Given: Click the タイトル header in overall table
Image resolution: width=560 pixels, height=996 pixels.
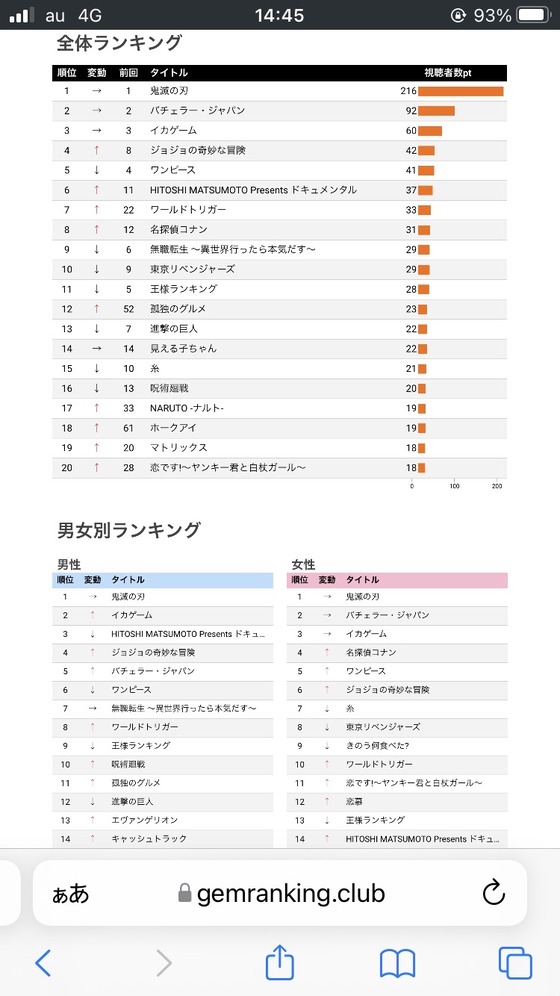Looking at the screenshot, I should pos(169,73).
